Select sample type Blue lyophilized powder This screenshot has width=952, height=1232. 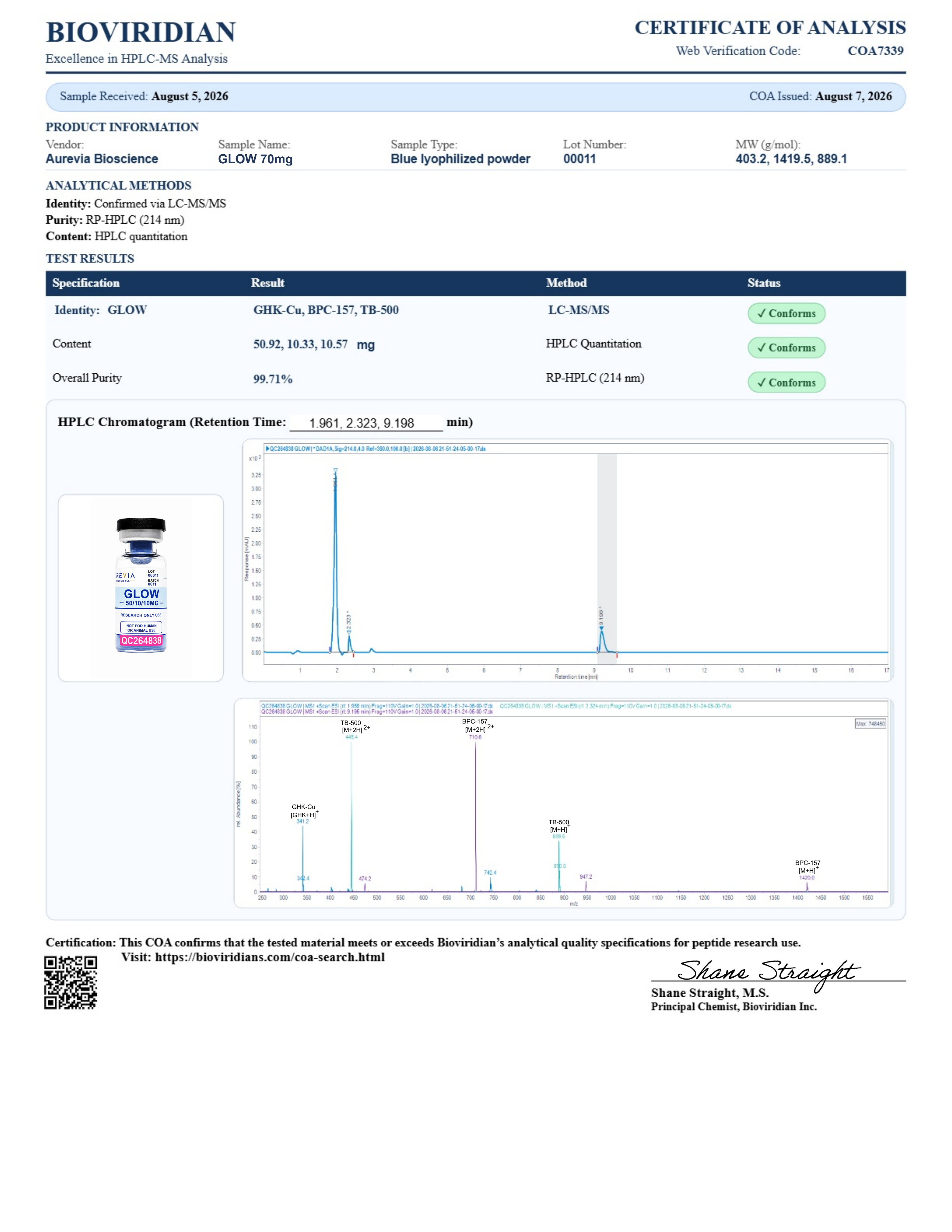tap(460, 159)
